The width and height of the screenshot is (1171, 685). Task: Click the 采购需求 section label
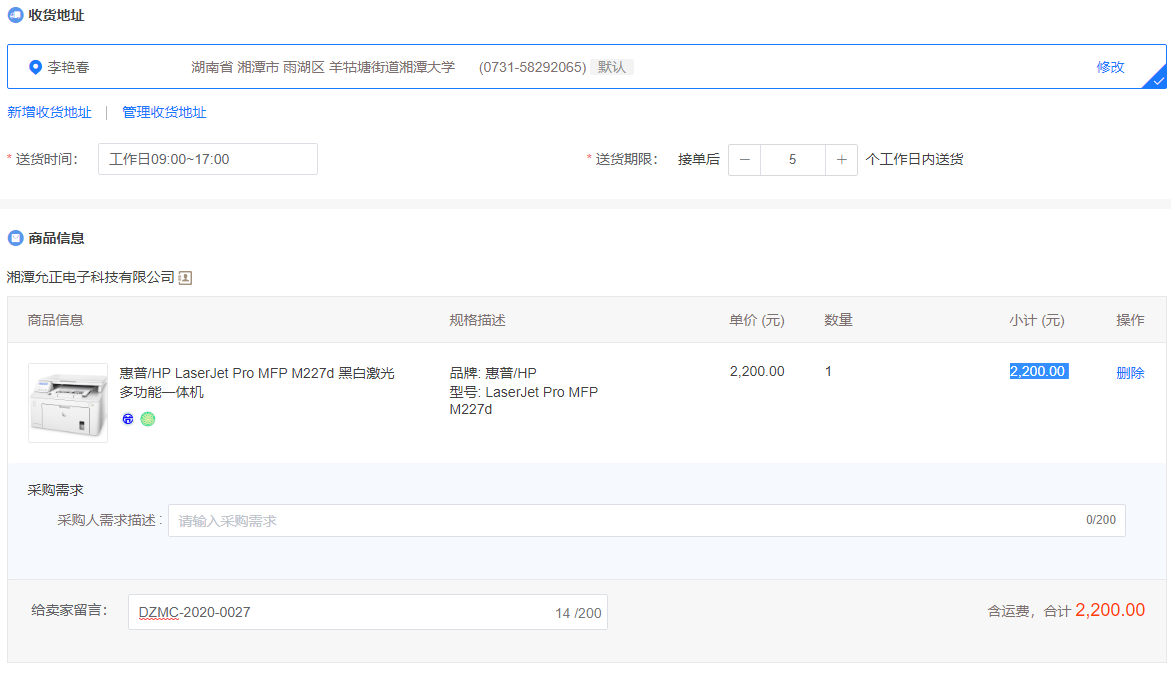point(55,490)
